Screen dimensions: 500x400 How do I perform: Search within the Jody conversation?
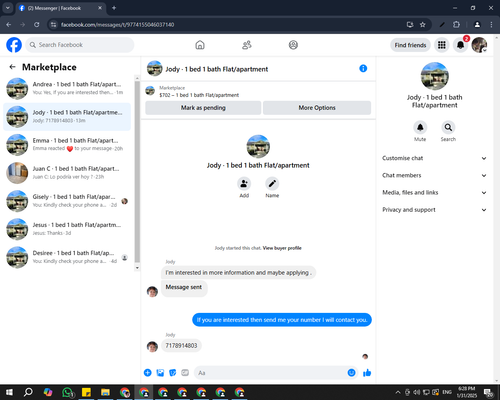tap(448, 127)
